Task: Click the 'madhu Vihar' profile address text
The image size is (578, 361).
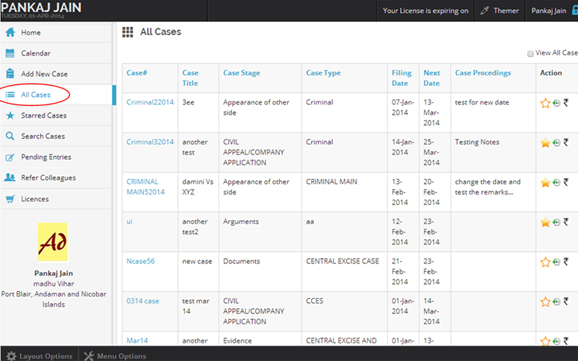Action: tap(53, 284)
